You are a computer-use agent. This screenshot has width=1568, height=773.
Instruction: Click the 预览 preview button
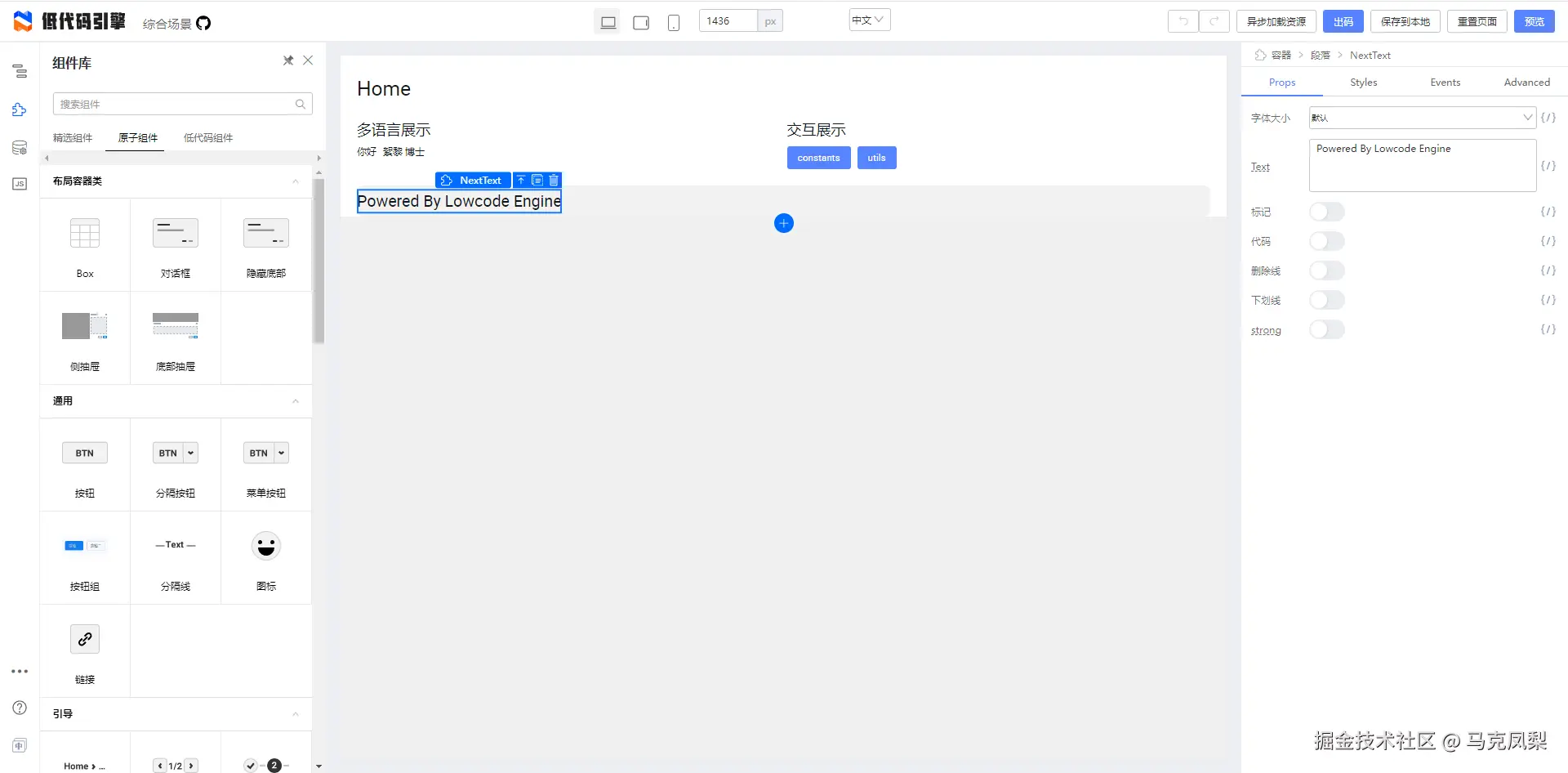coord(1535,21)
